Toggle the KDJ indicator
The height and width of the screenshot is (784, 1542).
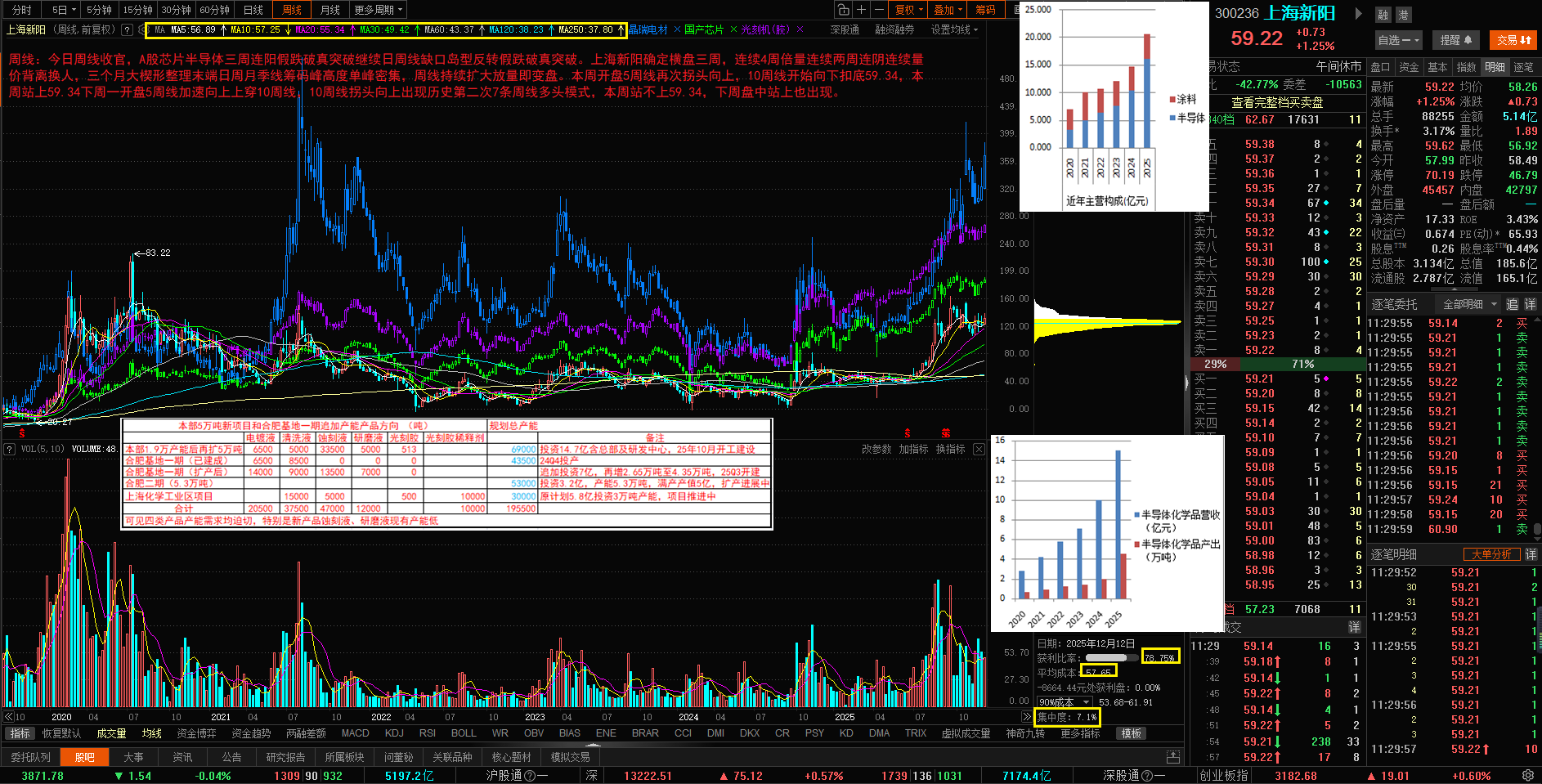coord(394,733)
